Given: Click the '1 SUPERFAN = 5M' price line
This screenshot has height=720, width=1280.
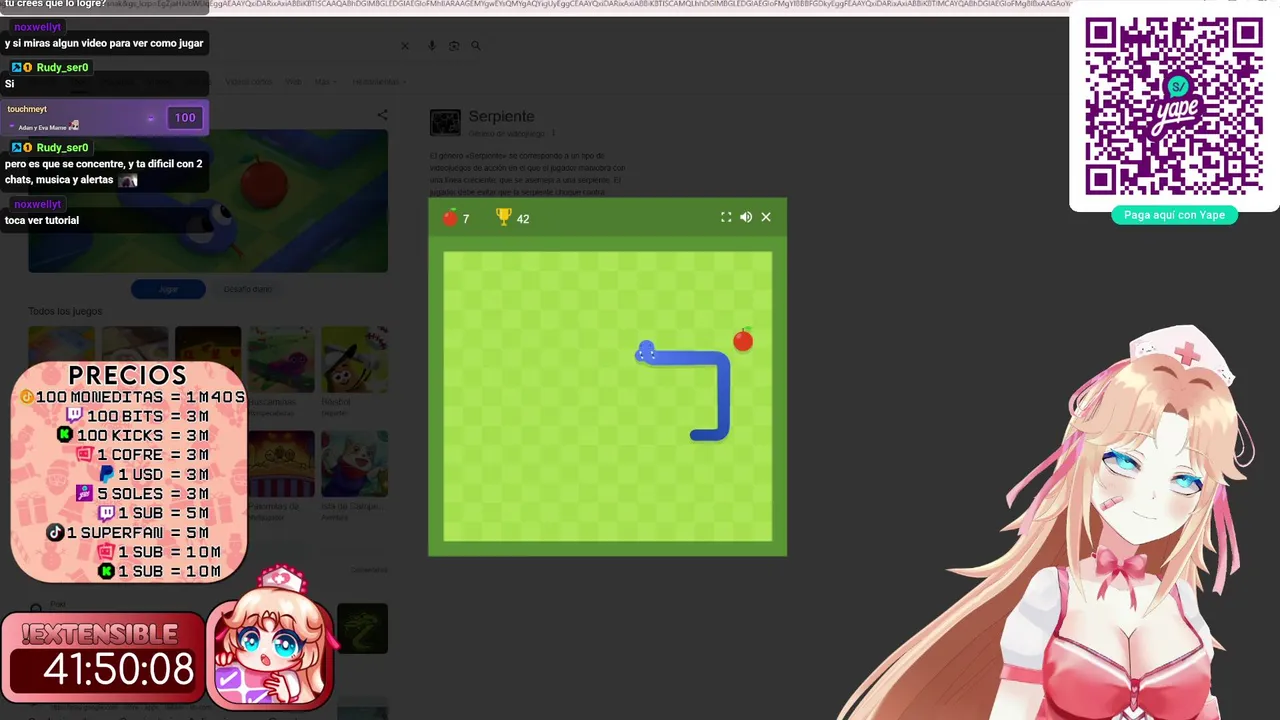Looking at the screenshot, I should click(x=128, y=532).
